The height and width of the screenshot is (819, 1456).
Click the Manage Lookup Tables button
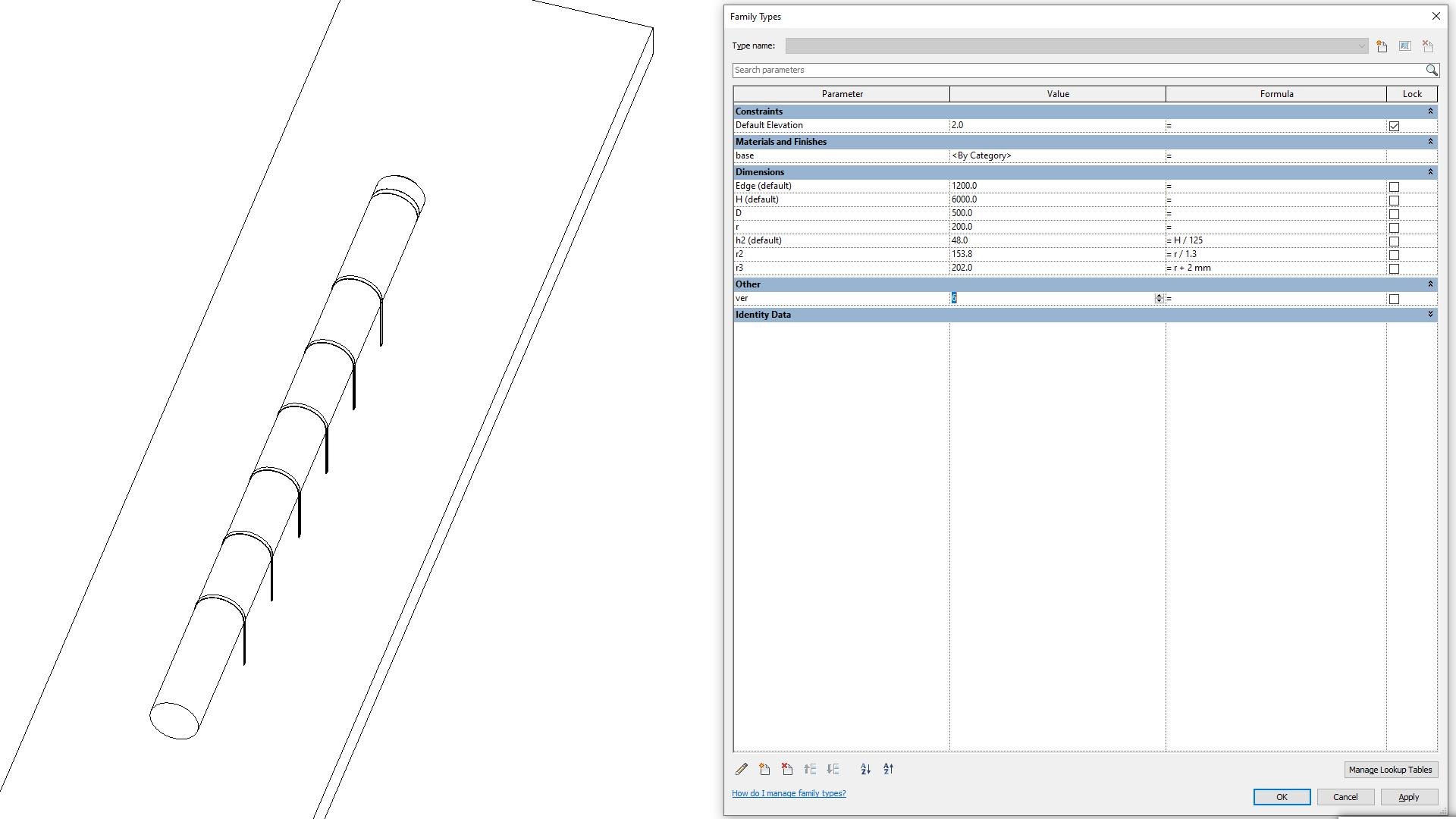[x=1389, y=770]
